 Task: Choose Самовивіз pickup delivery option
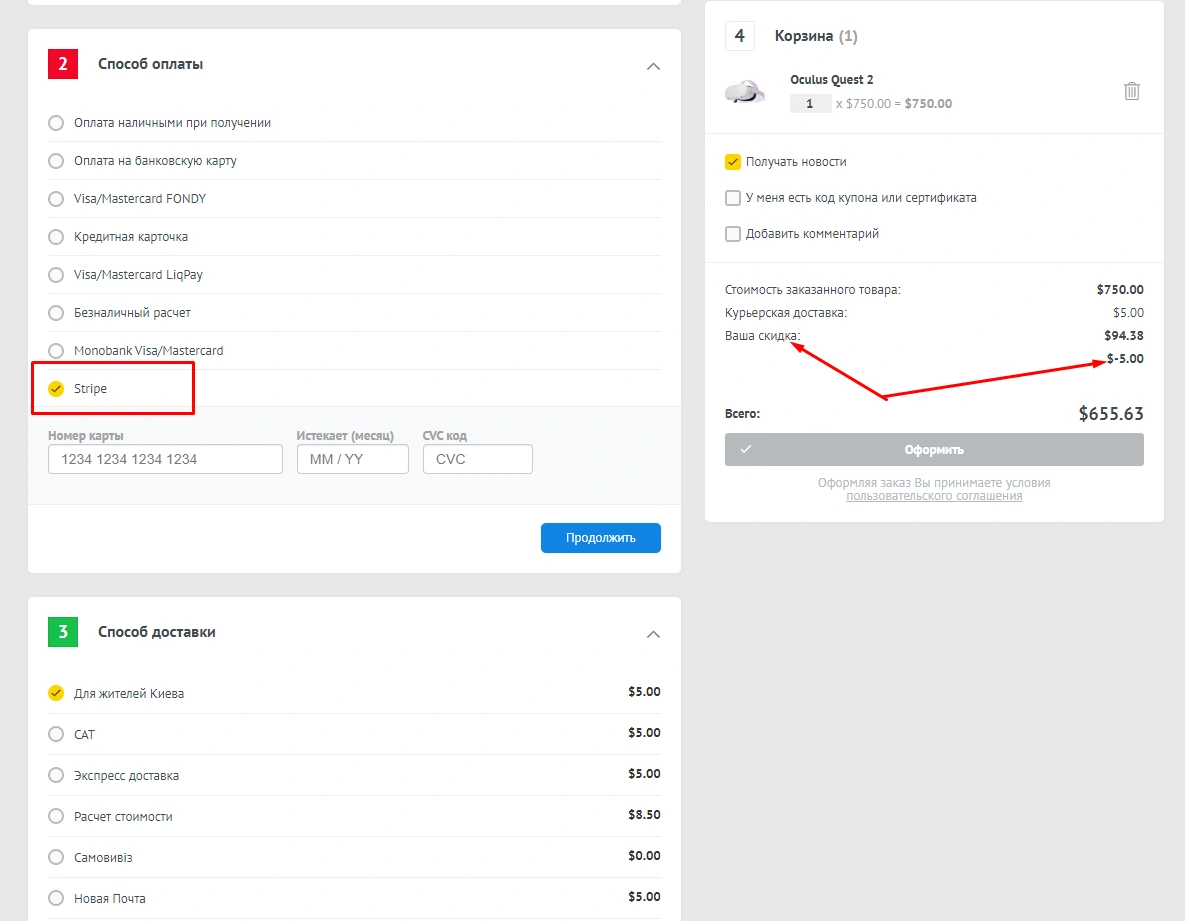tap(56, 857)
